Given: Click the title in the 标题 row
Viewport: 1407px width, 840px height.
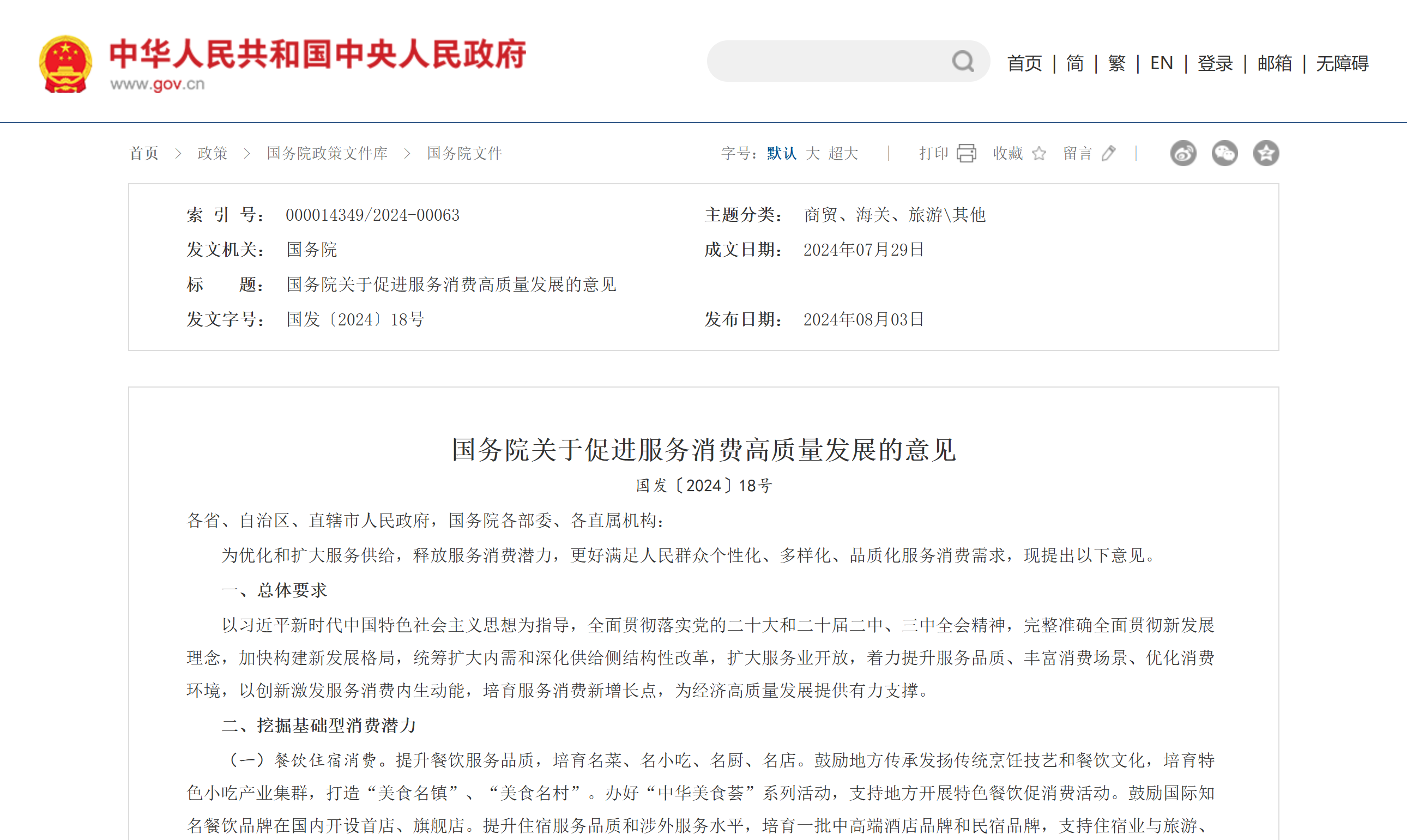Looking at the screenshot, I should click(451, 284).
